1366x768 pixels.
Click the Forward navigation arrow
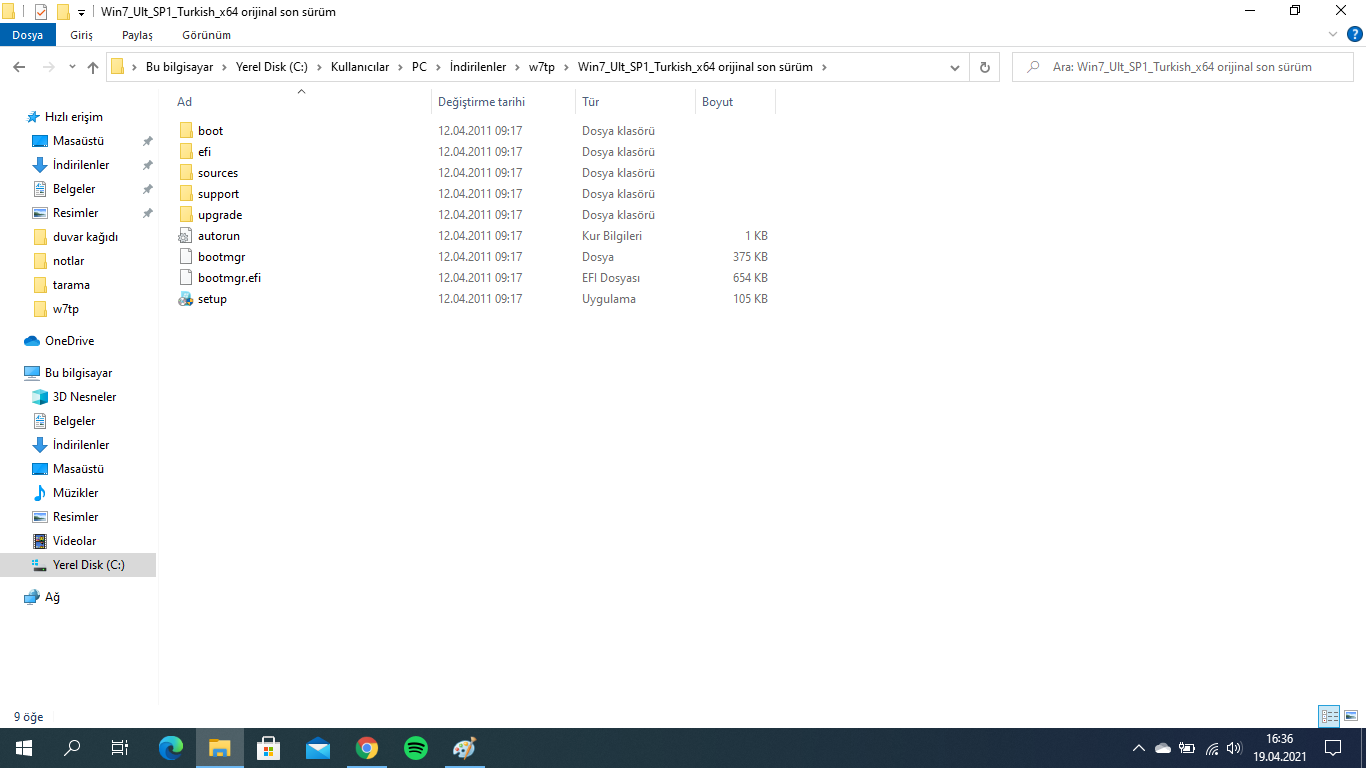tap(48, 67)
